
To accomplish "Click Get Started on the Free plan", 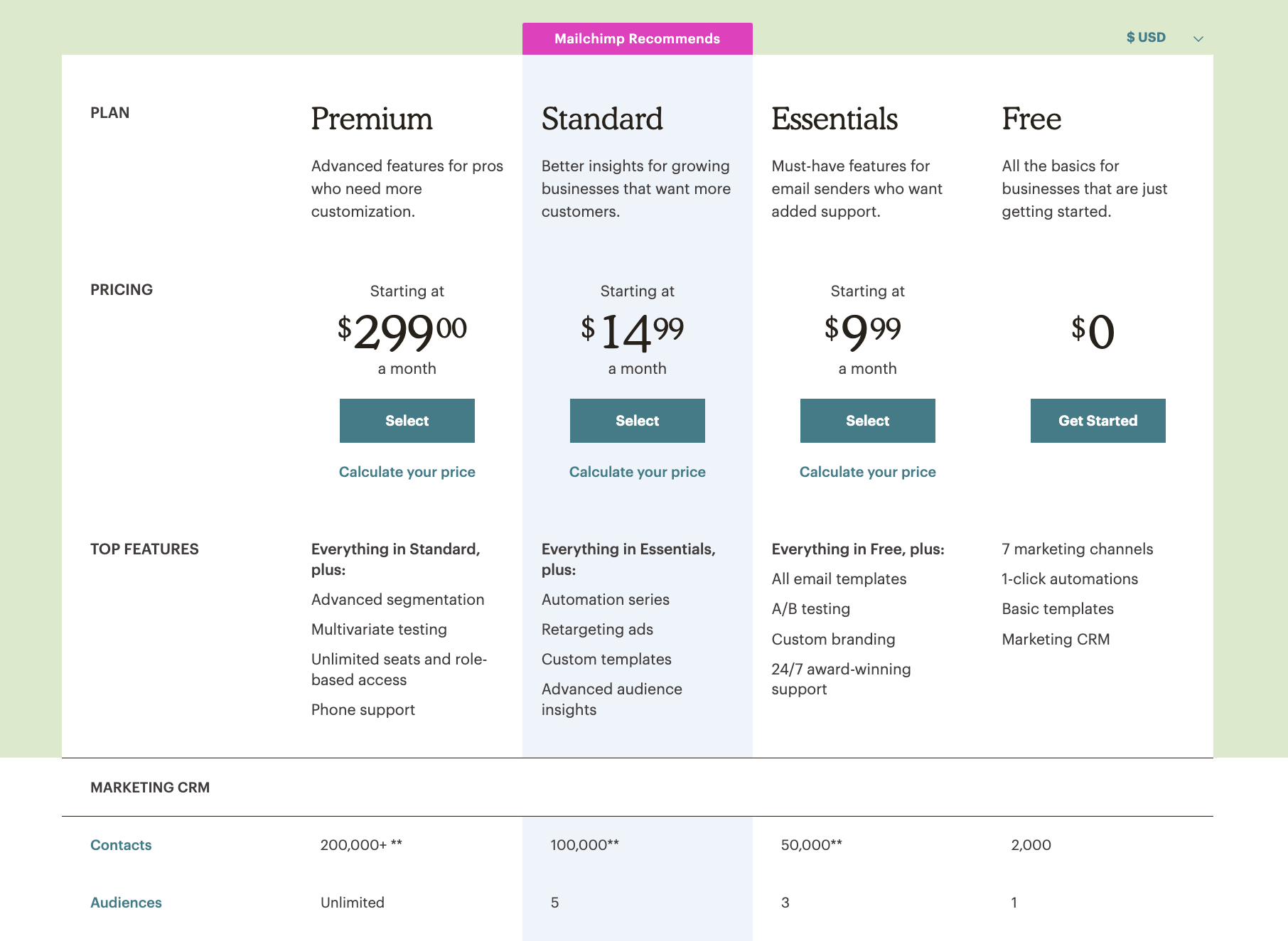I will click(x=1098, y=420).
